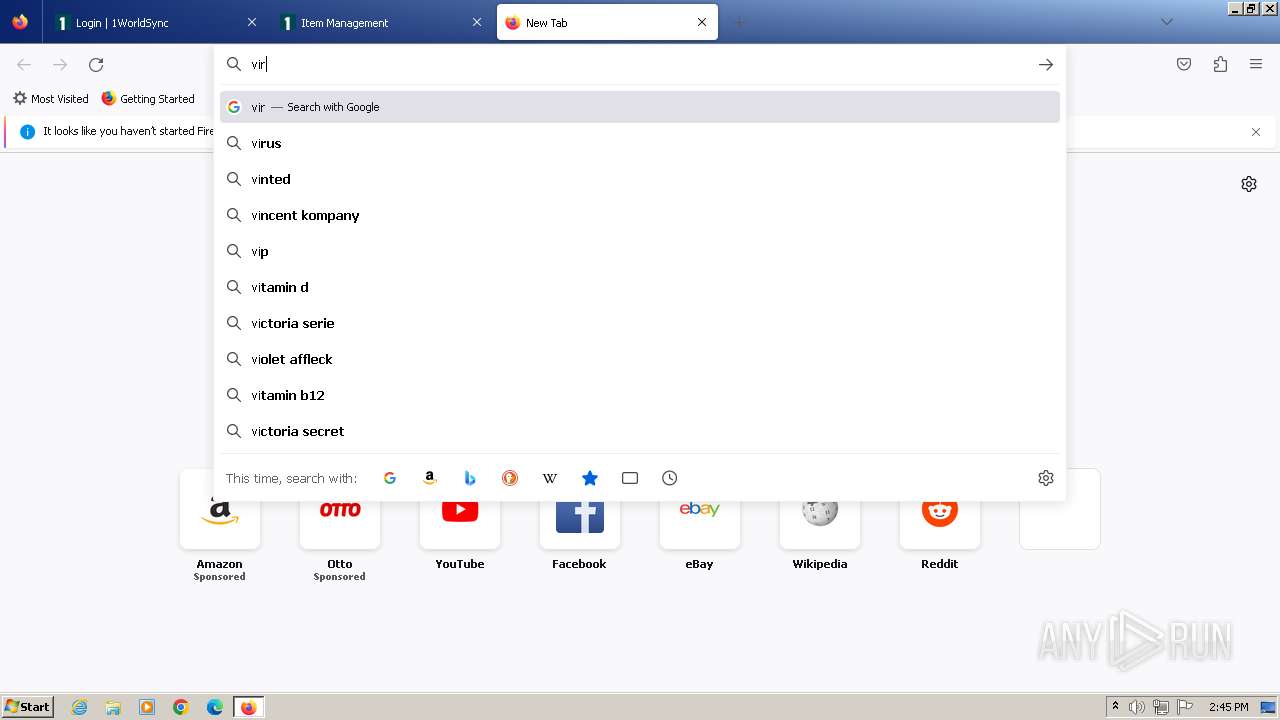
Task: Choose the 'vinted' suggestion
Action: click(x=640, y=179)
